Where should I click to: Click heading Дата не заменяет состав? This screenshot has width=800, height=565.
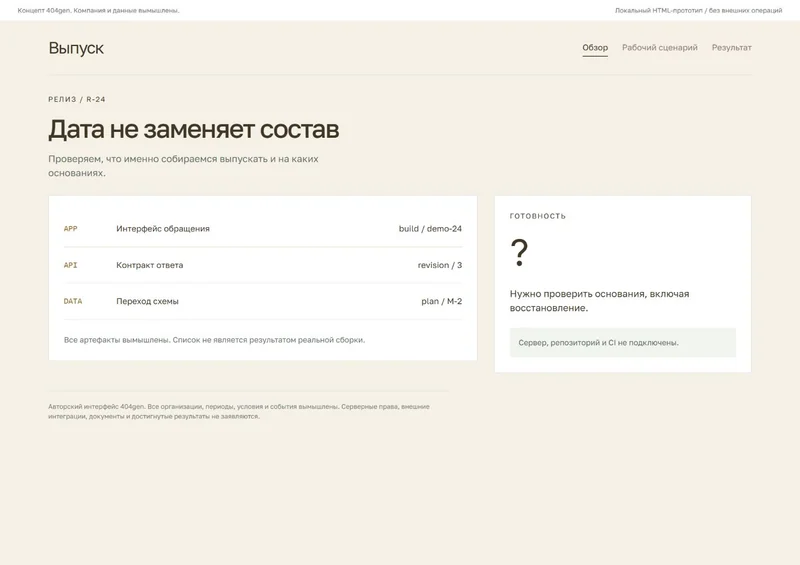[x=193, y=129]
